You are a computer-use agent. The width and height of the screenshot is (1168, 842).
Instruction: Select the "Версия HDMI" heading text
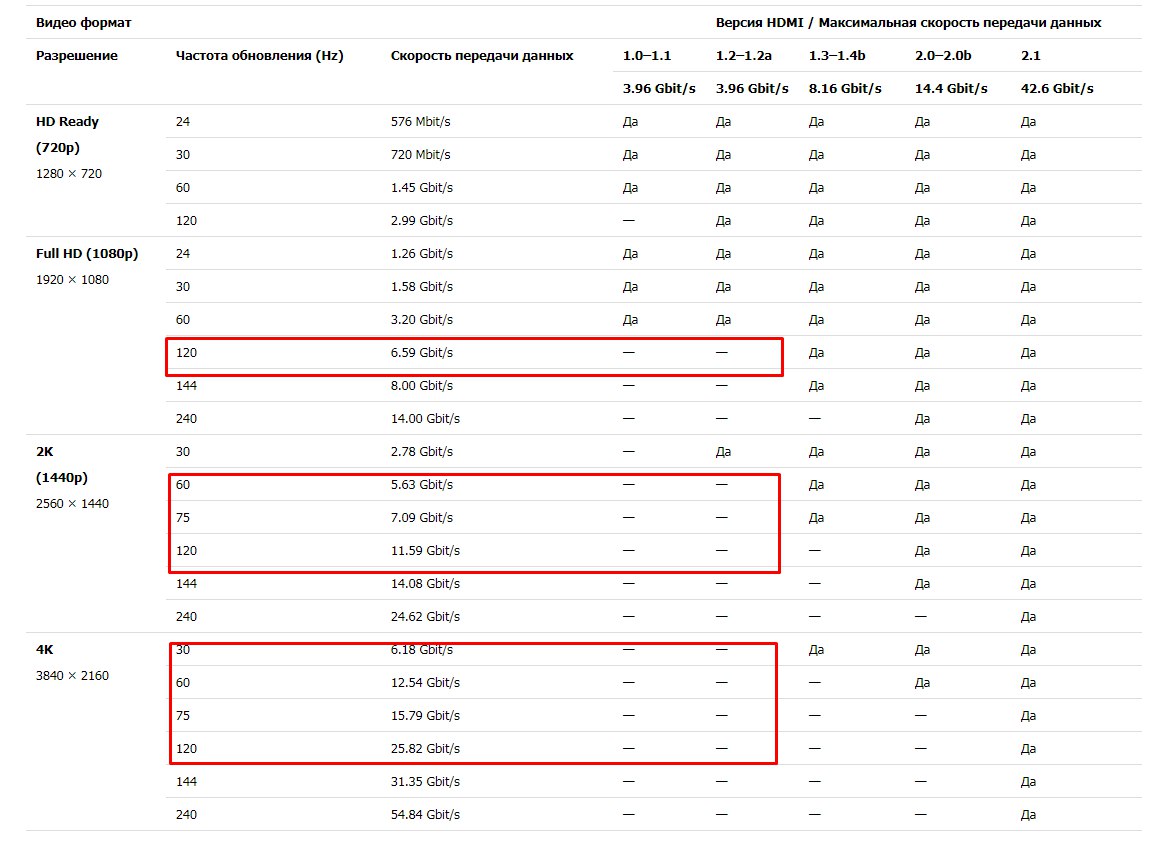(x=760, y=22)
